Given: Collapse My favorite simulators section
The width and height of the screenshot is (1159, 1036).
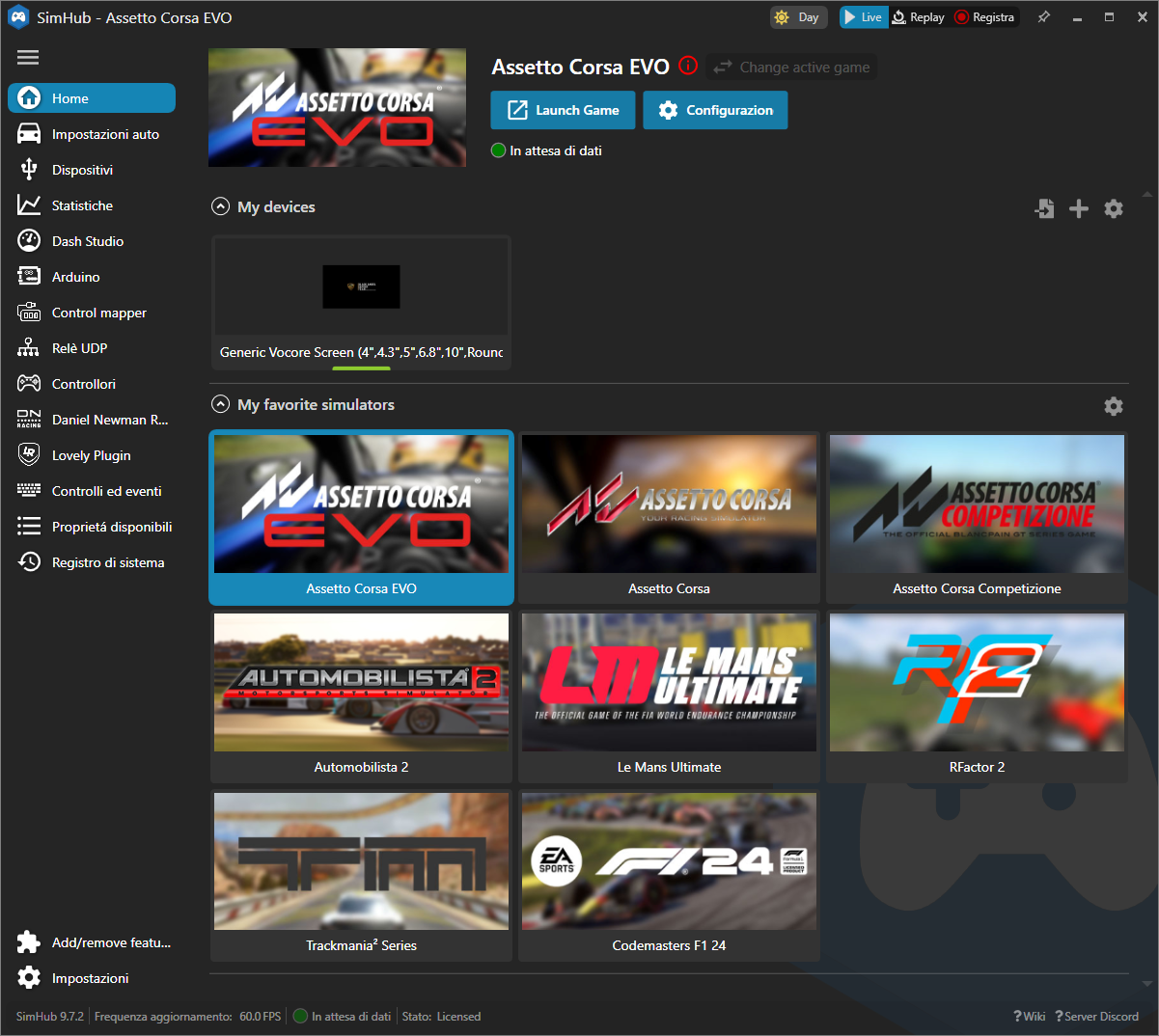Looking at the screenshot, I should click(221, 404).
